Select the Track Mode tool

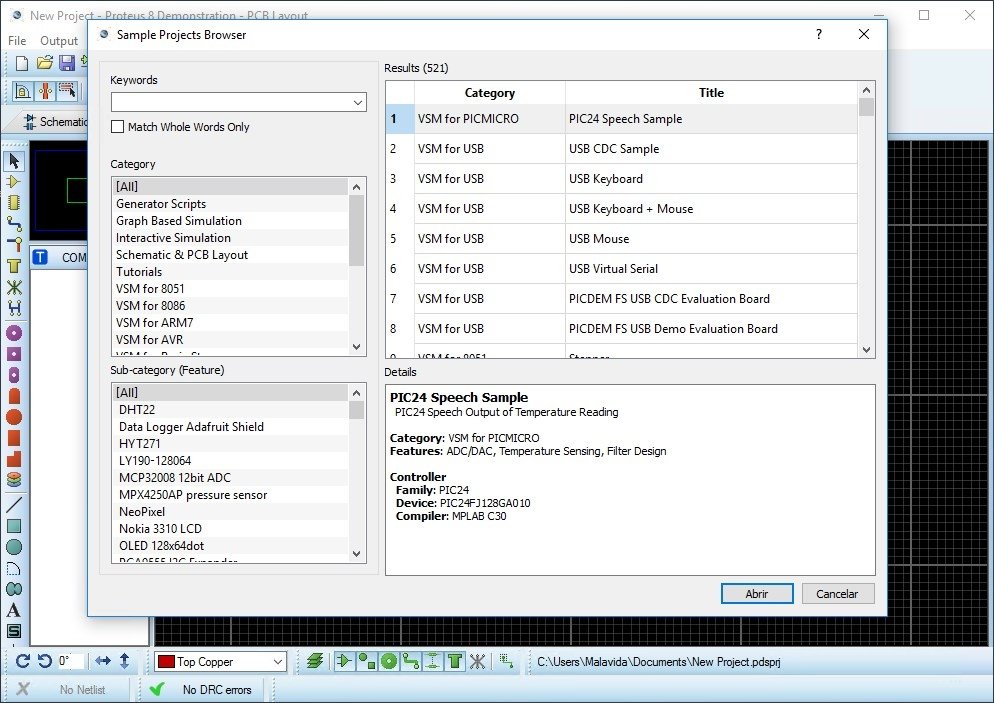[14, 223]
